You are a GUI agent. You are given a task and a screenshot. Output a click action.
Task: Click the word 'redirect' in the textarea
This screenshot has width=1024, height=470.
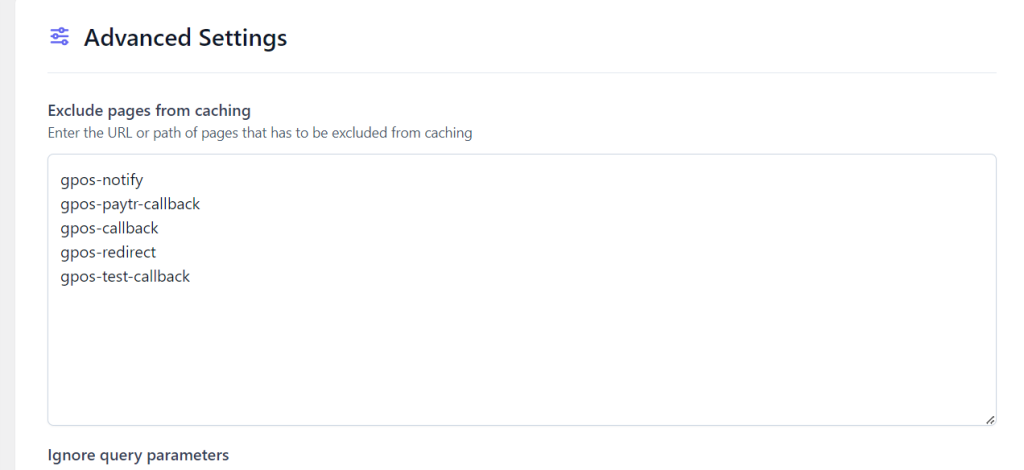[127, 252]
